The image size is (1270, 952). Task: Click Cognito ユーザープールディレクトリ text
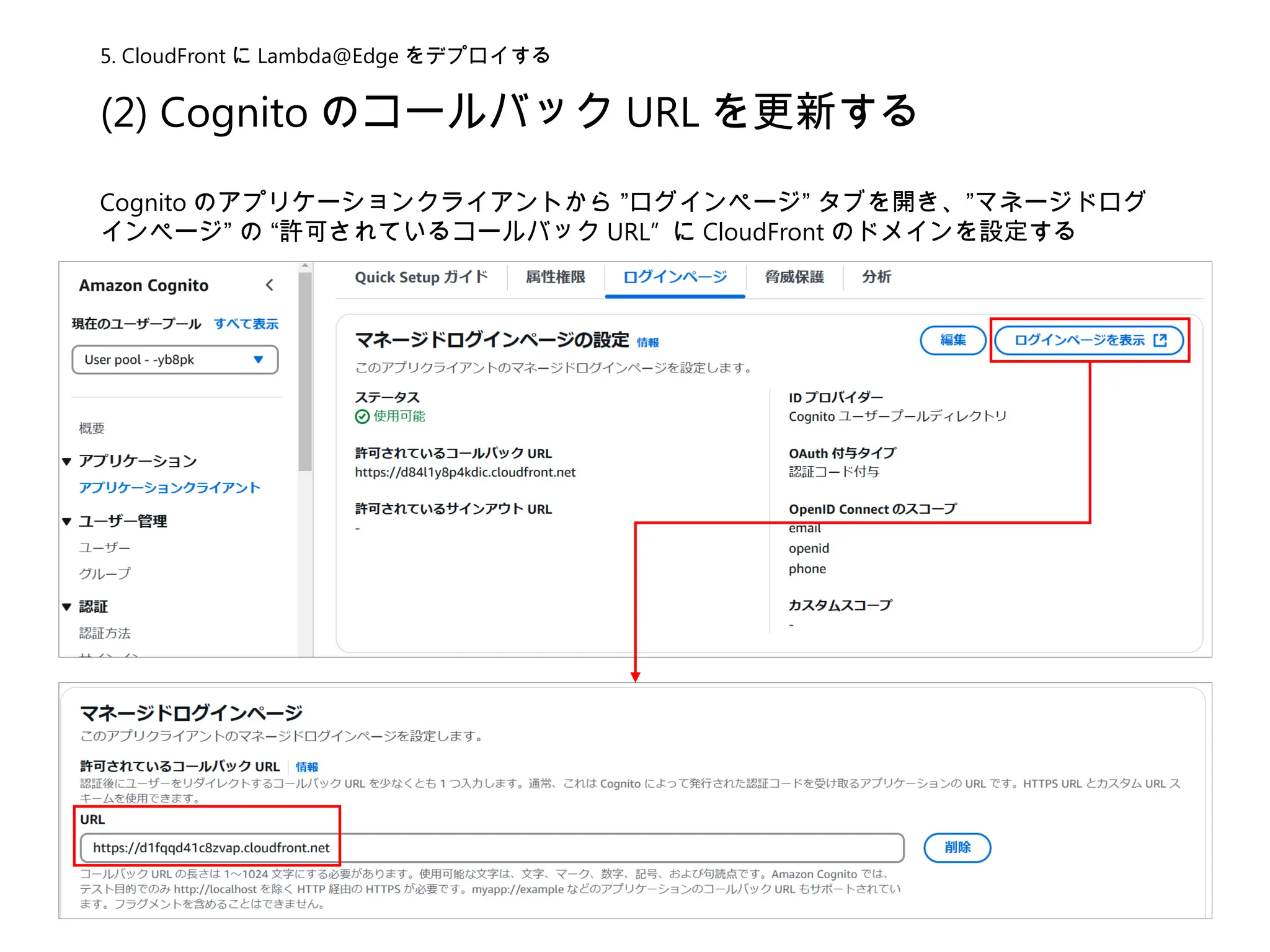pos(897,416)
